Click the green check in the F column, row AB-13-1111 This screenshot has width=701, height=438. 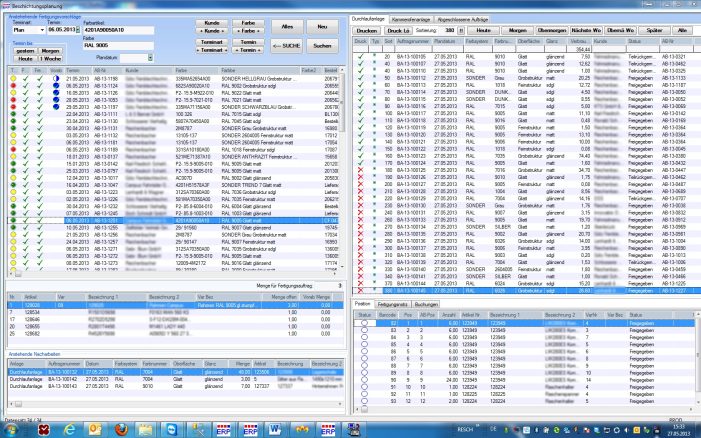(x=25, y=114)
